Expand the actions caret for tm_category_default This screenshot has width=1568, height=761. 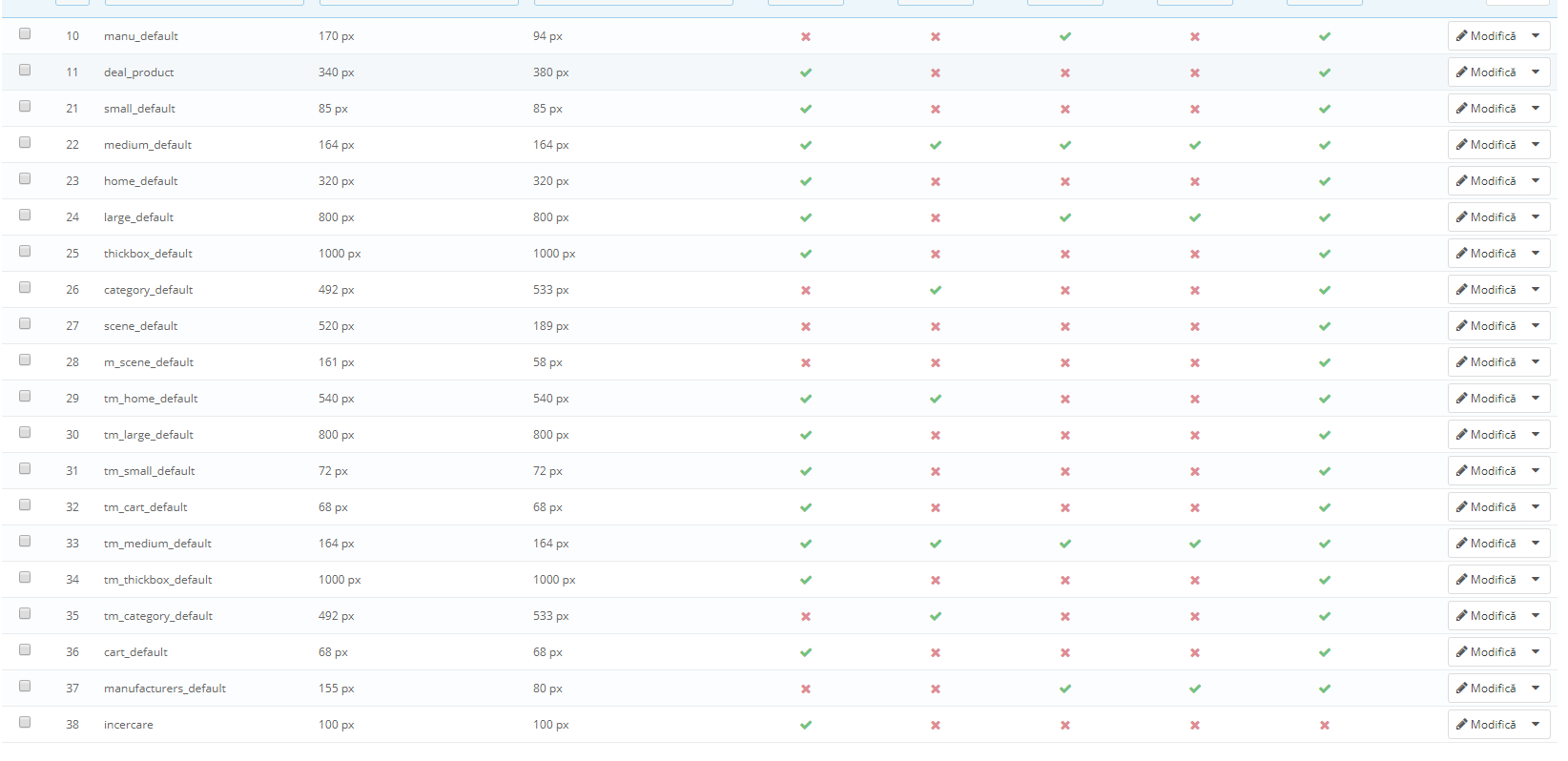point(1536,616)
